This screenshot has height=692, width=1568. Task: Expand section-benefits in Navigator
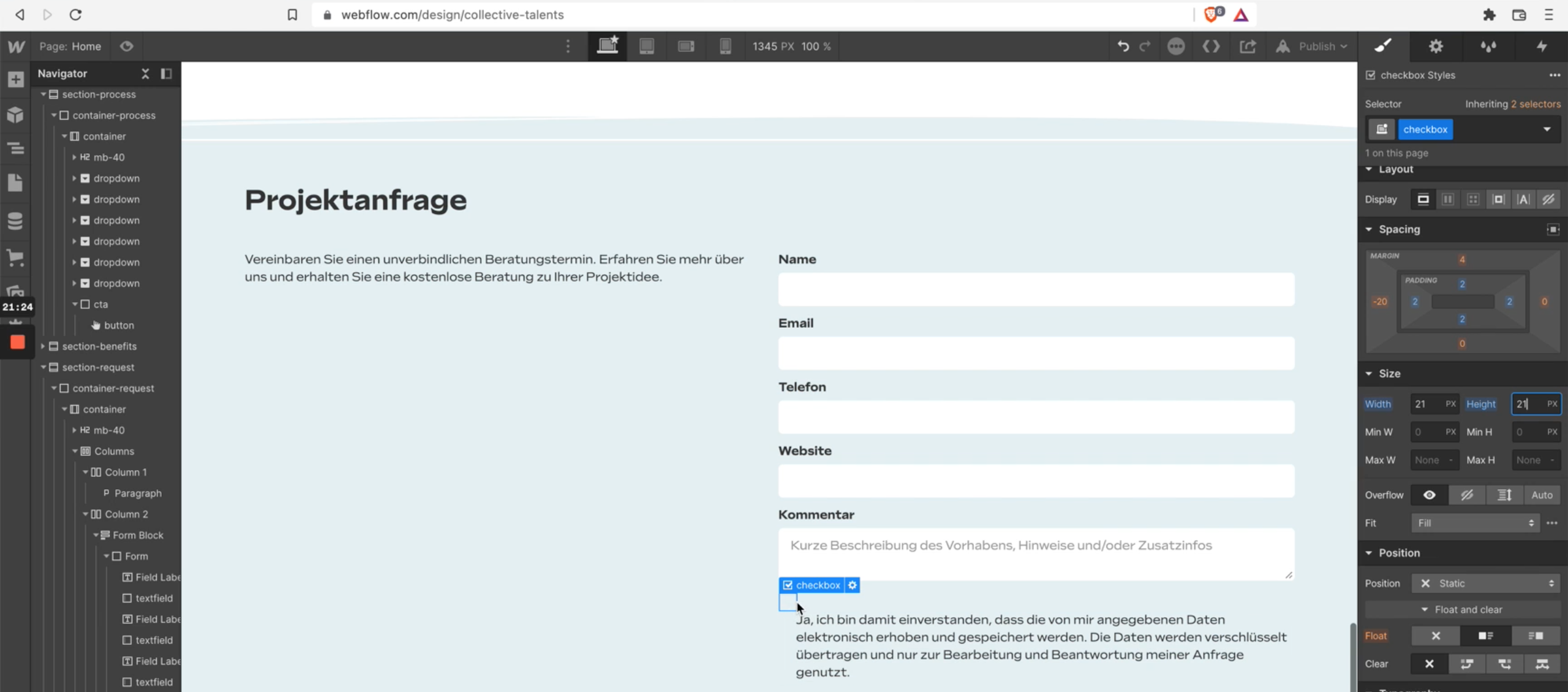[x=43, y=346]
